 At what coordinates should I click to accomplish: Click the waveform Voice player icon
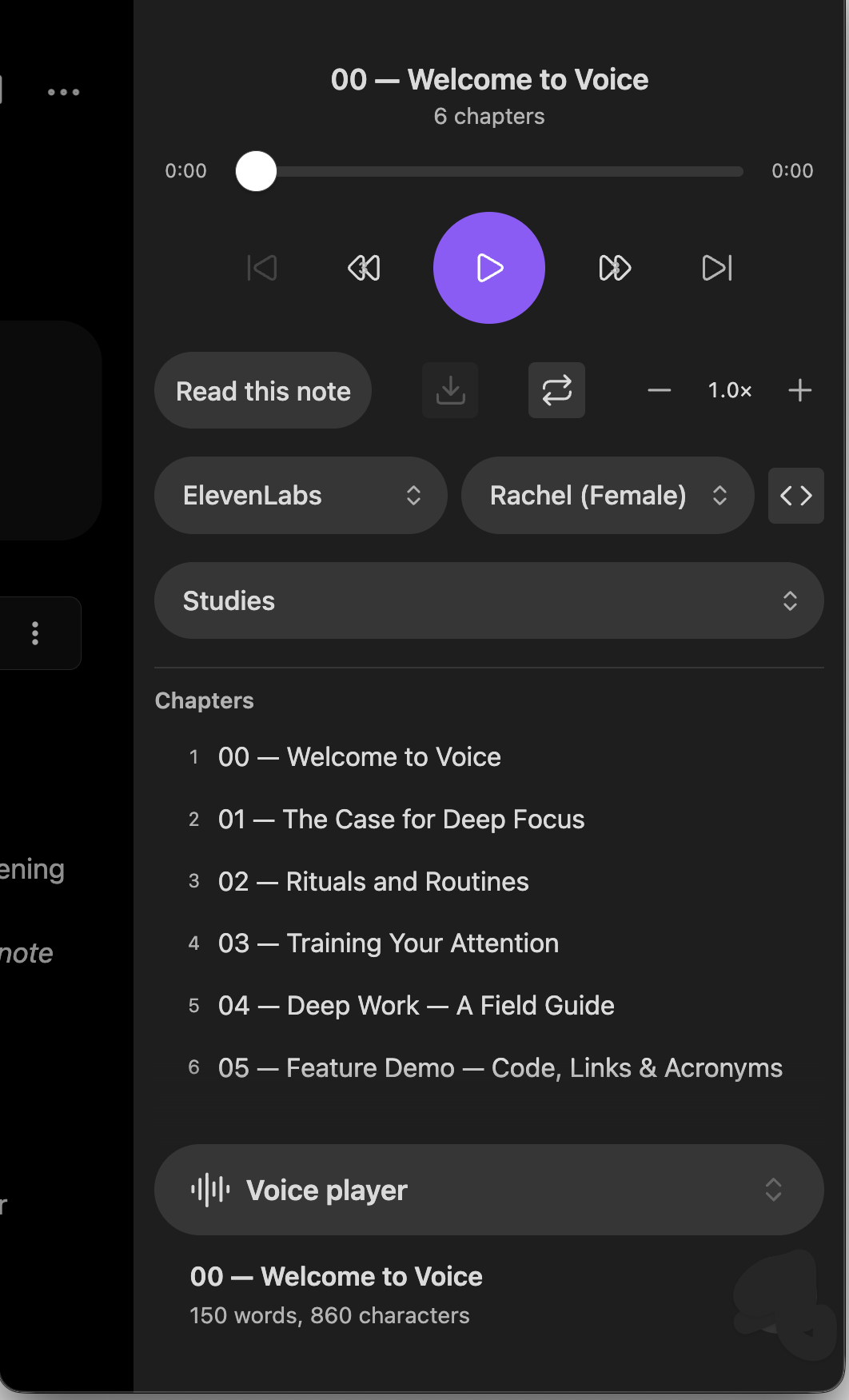pyautogui.click(x=210, y=1190)
